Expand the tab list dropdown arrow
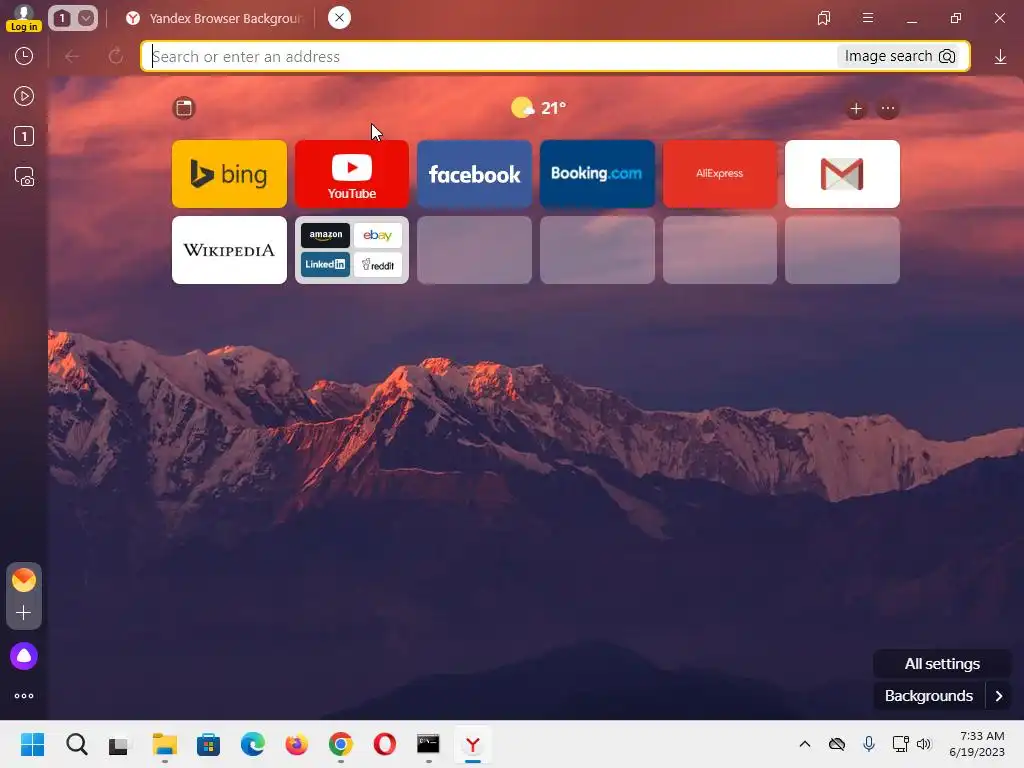The height and width of the screenshot is (768, 1024). (86, 18)
